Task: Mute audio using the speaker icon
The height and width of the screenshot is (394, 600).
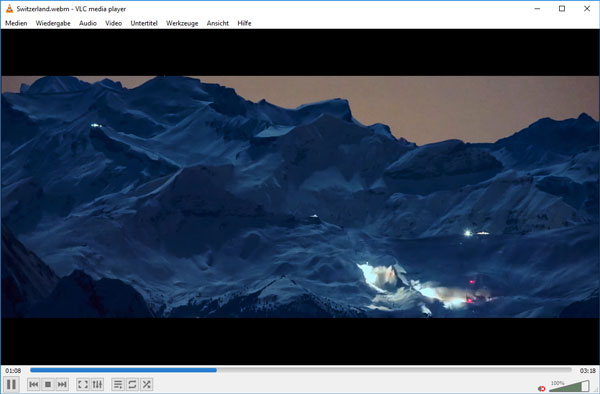Action: [x=541, y=389]
